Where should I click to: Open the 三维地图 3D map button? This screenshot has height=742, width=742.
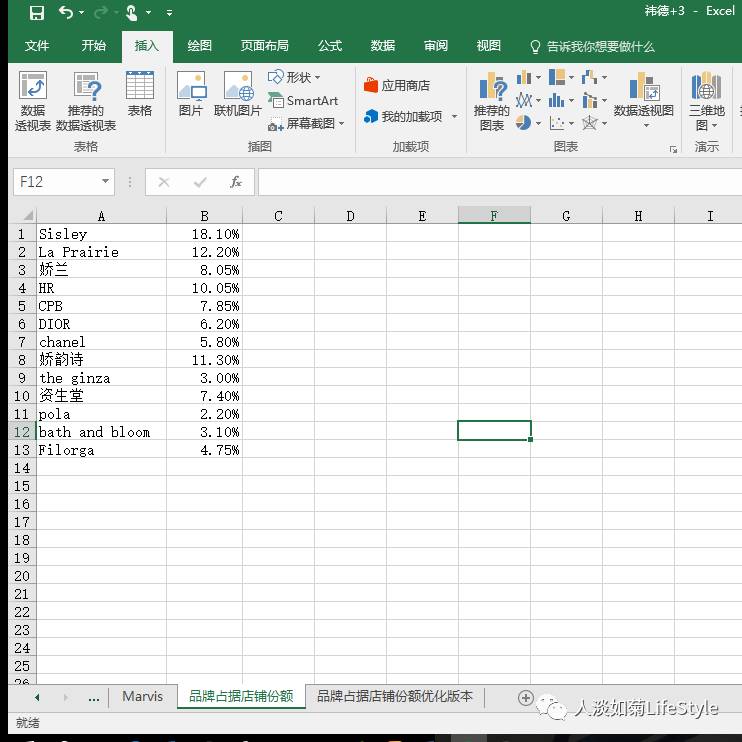click(x=707, y=101)
